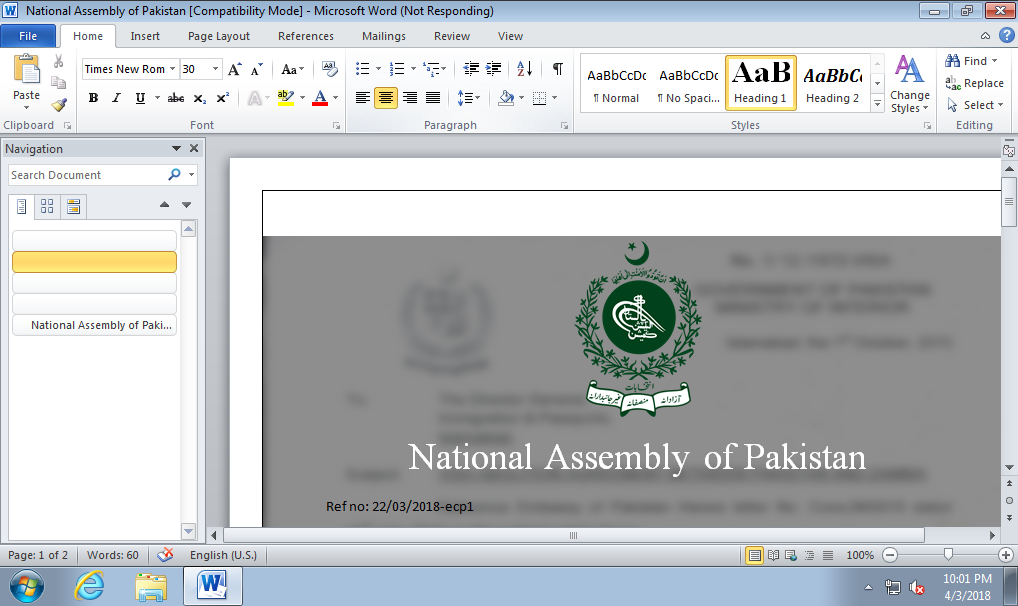
Task: Open Navigation pane options dropdown
Action: (176, 149)
